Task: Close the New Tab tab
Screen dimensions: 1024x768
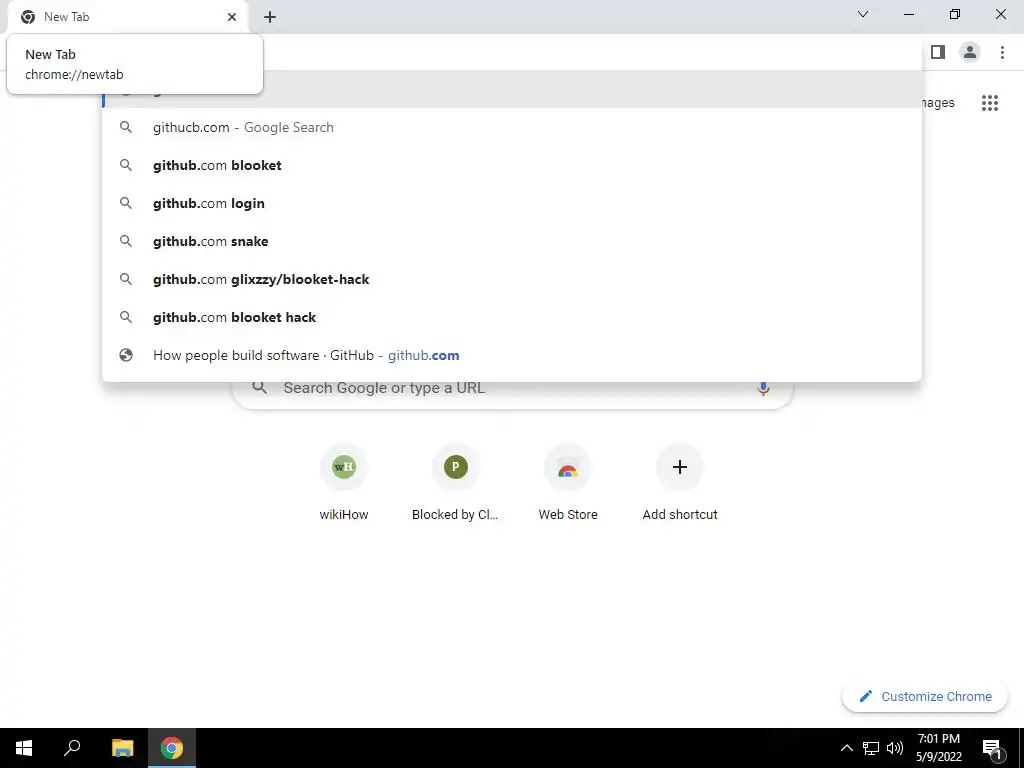Action: click(232, 17)
